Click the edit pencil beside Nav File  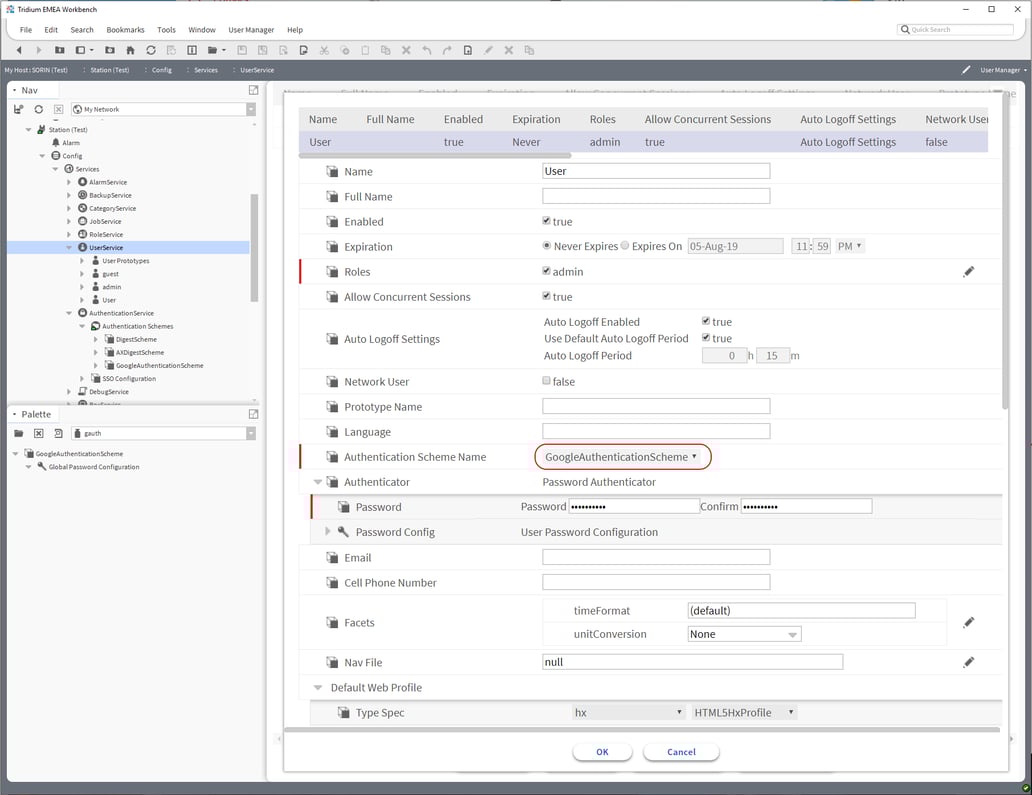coord(968,662)
